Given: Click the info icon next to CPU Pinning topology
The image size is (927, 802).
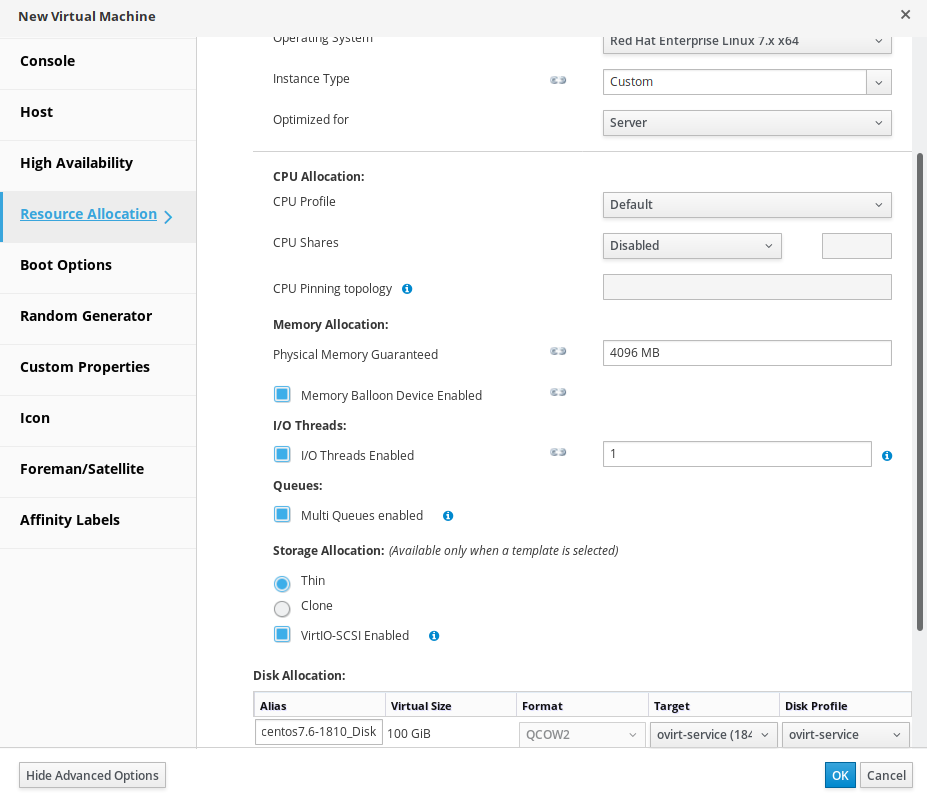Looking at the screenshot, I should click(407, 289).
